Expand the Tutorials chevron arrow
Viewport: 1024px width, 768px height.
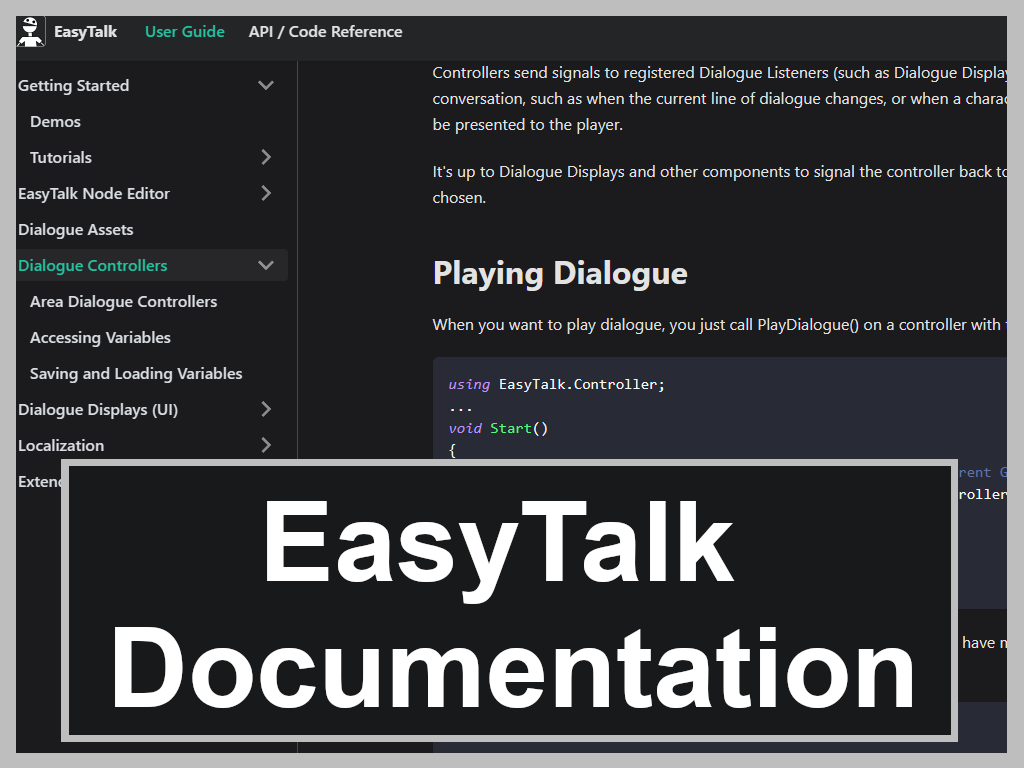266,158
